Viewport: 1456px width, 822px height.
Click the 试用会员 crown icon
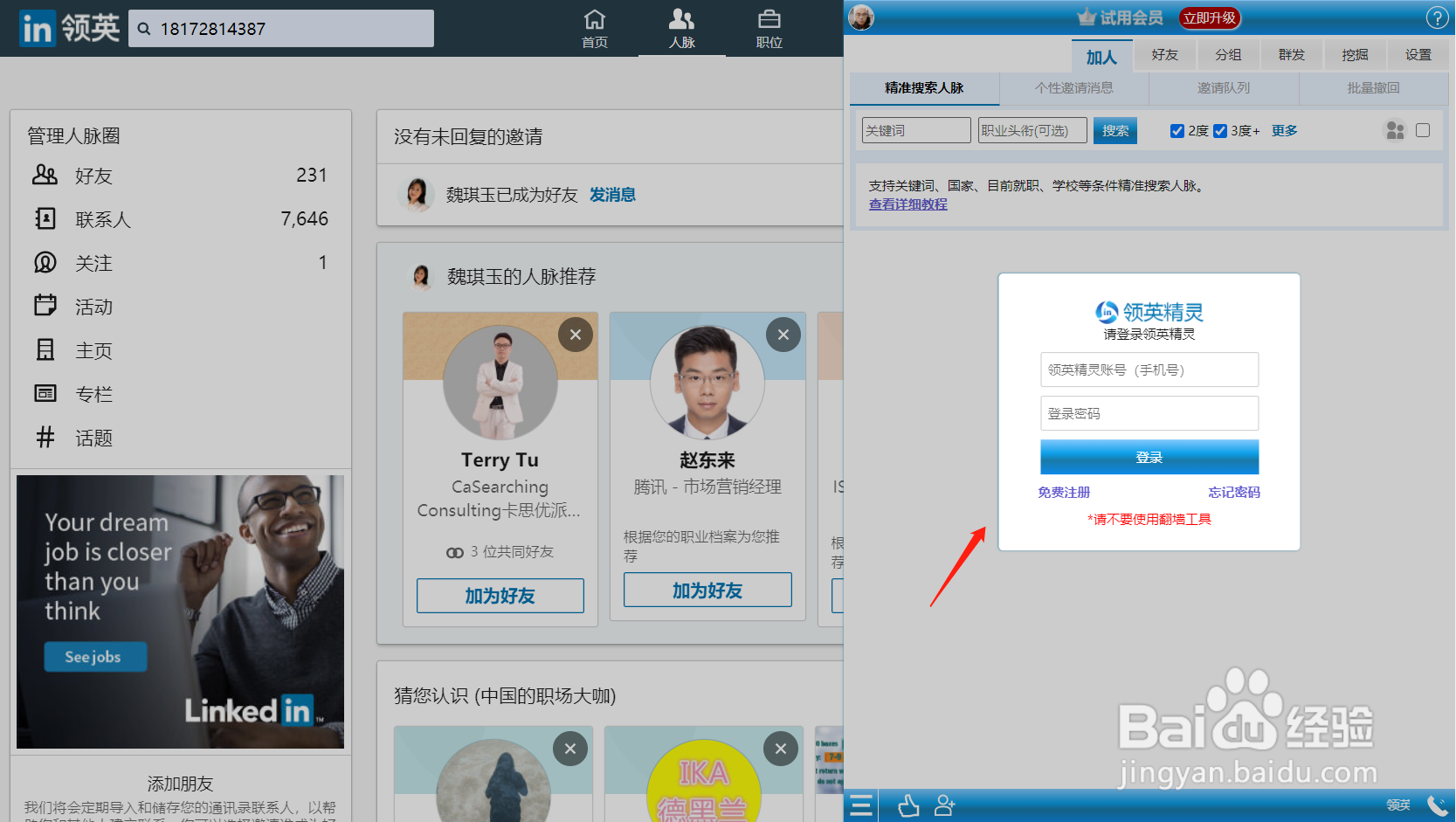(x=1087, y=17)
